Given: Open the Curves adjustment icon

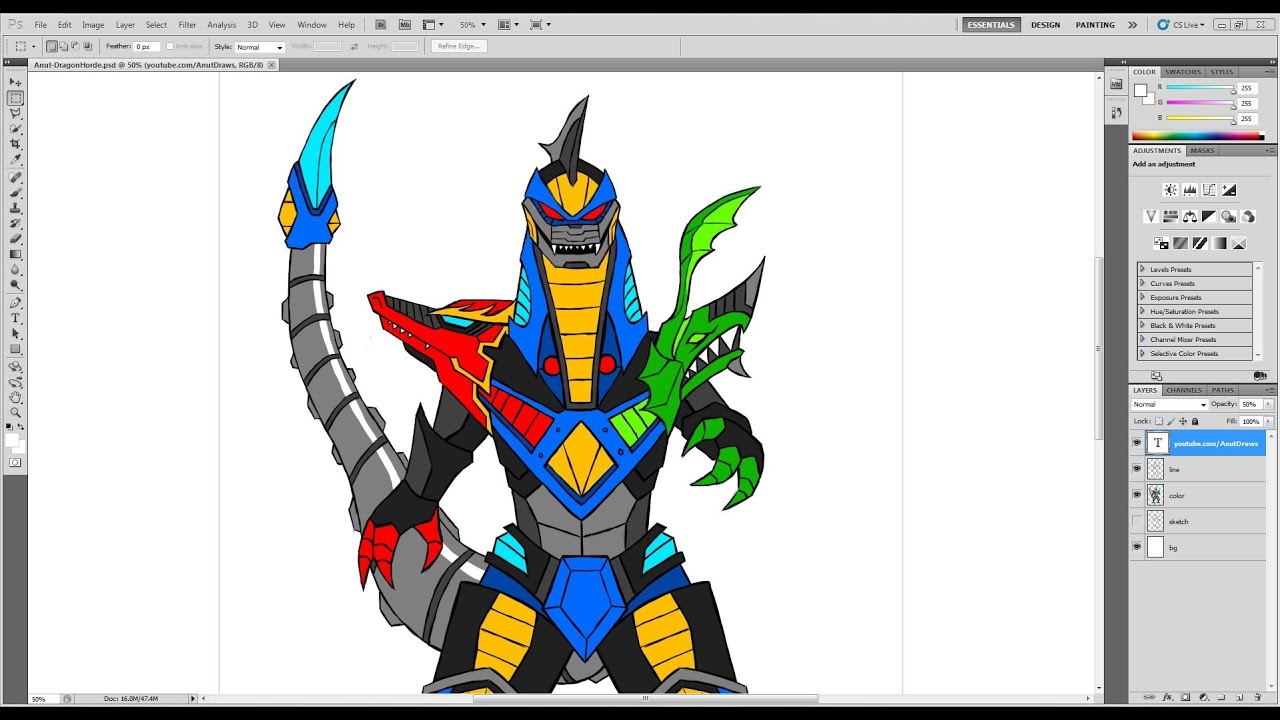Looking at the screenshot, I should click(x=1208, y=190).
